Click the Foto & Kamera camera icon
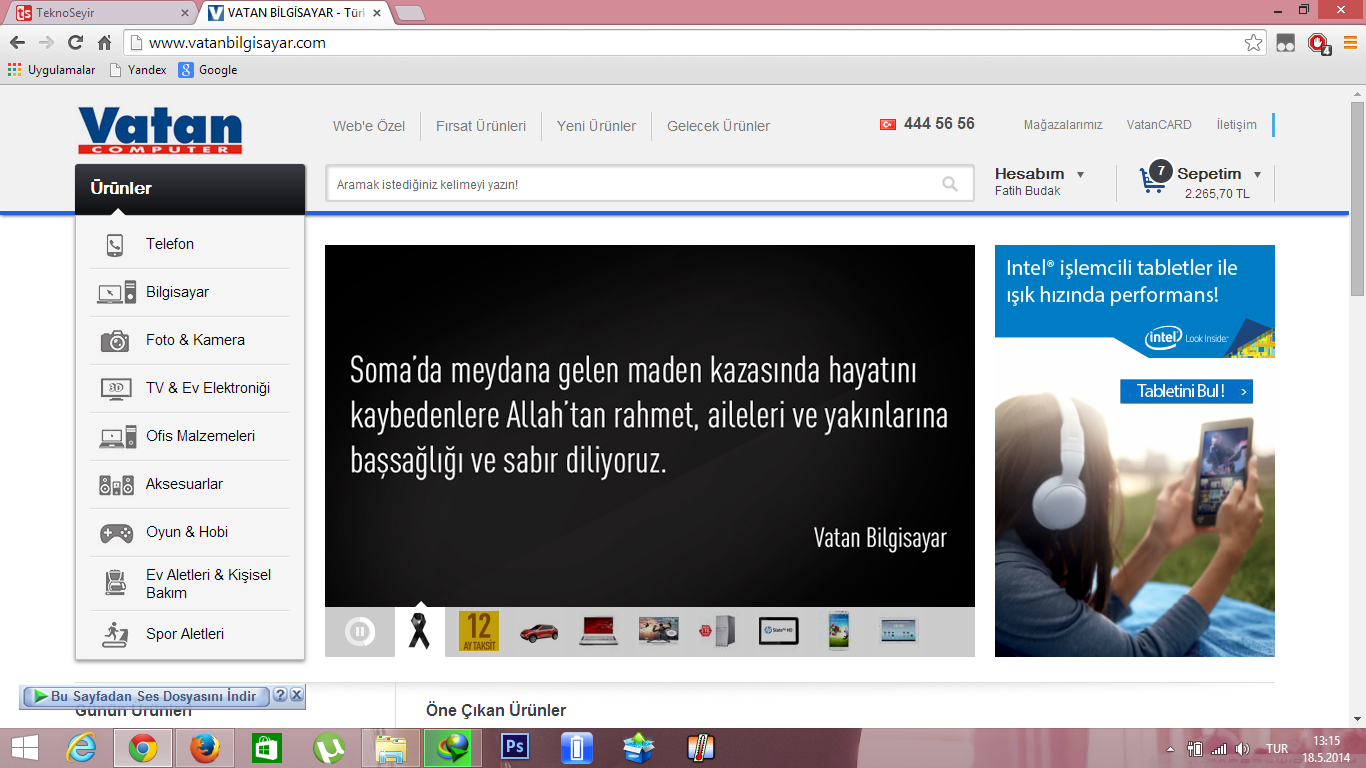 [115, 341]
